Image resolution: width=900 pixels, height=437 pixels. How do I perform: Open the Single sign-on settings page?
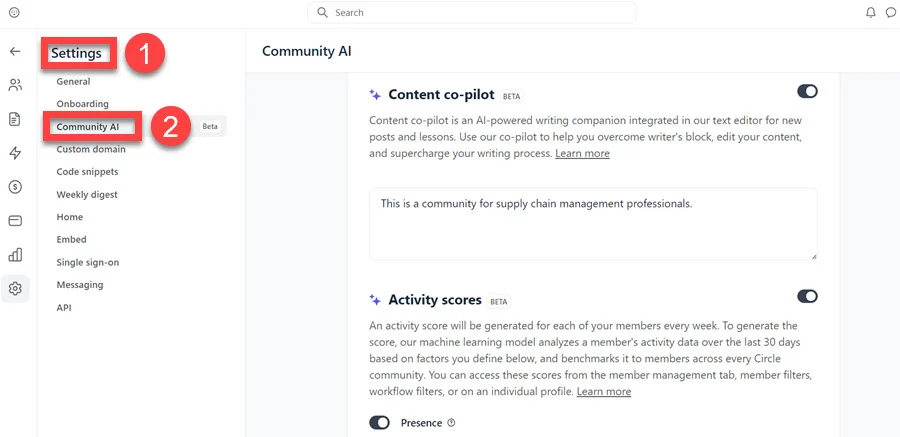pos(87,263)
